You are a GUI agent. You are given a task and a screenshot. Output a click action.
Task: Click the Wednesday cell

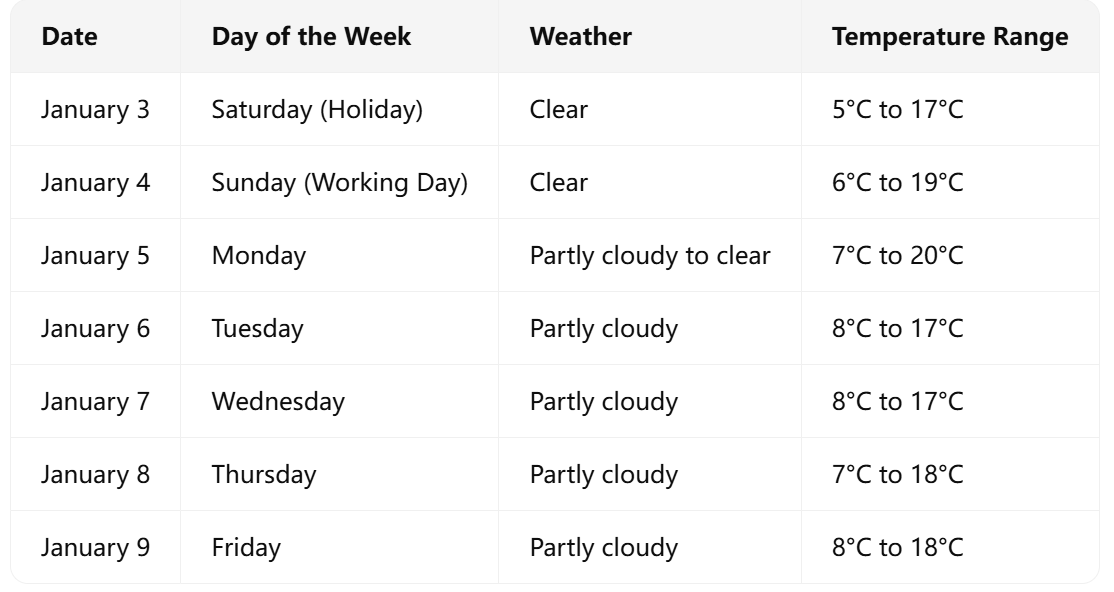278,401
